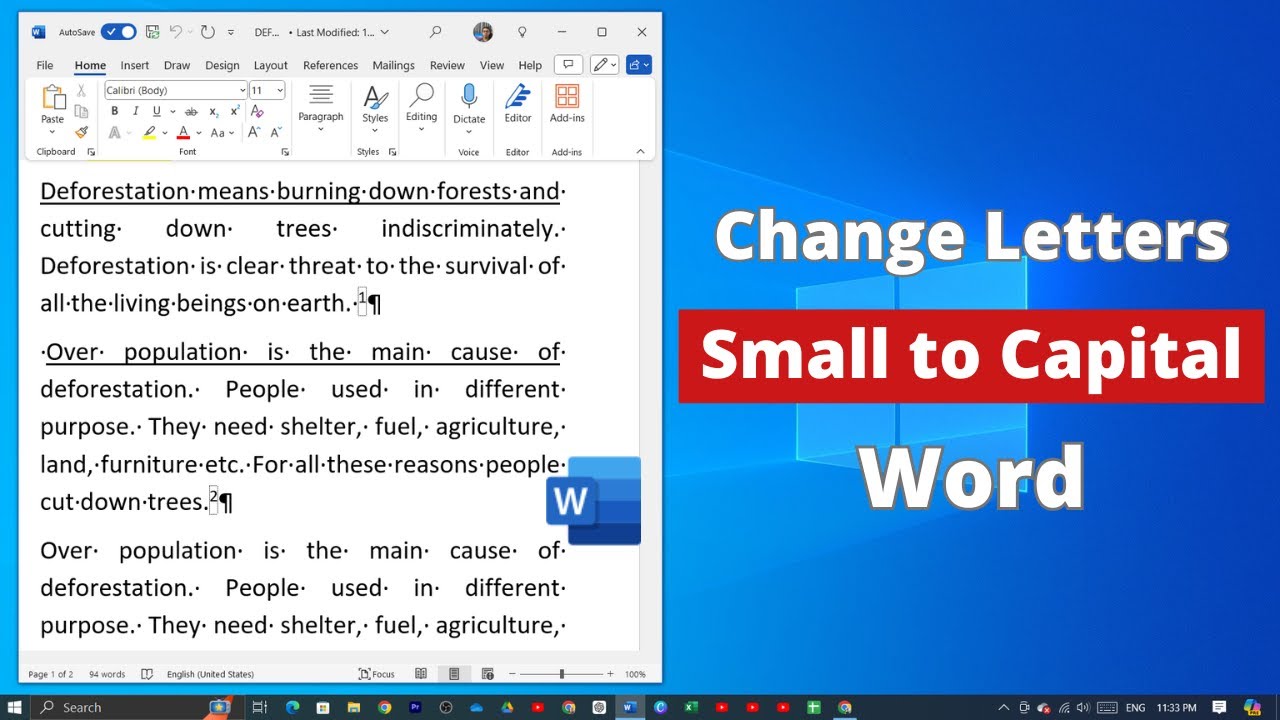Click the lightbulb ideas icon
The image size is (1280, 720).
point(521,32)
